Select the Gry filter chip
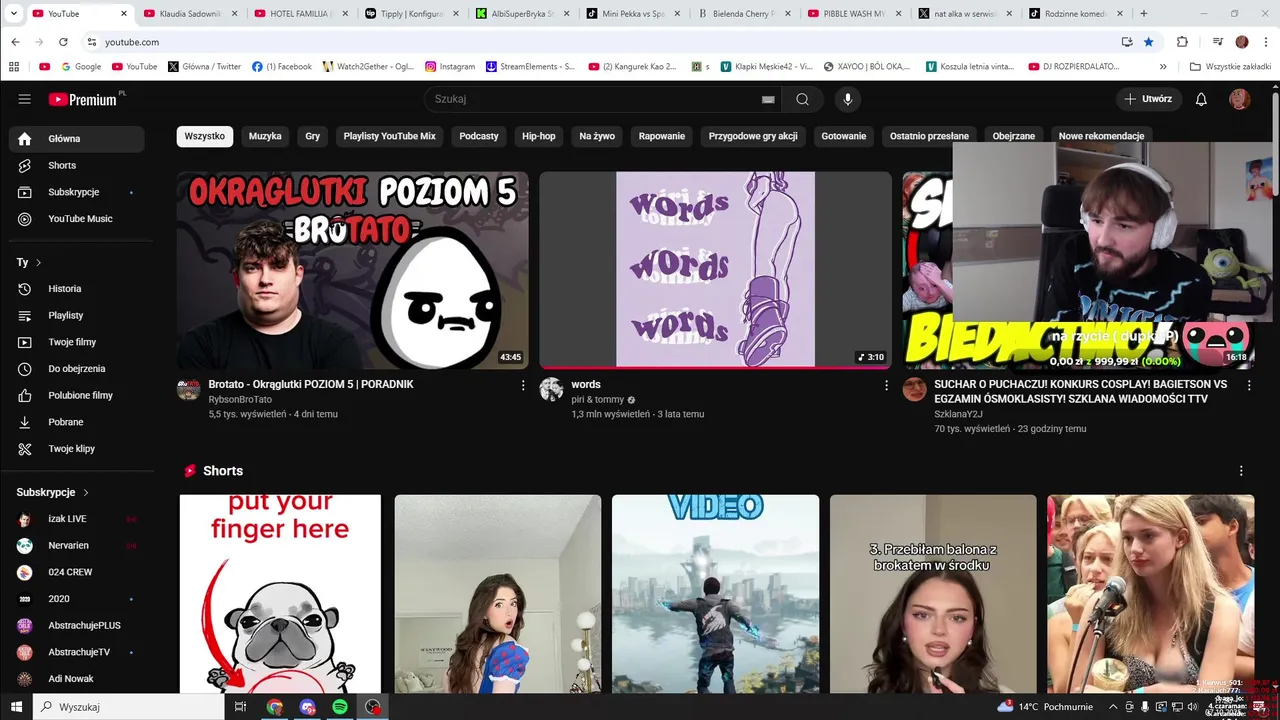The width and height of the screenshot is (1280, 720). coord(313,136)
